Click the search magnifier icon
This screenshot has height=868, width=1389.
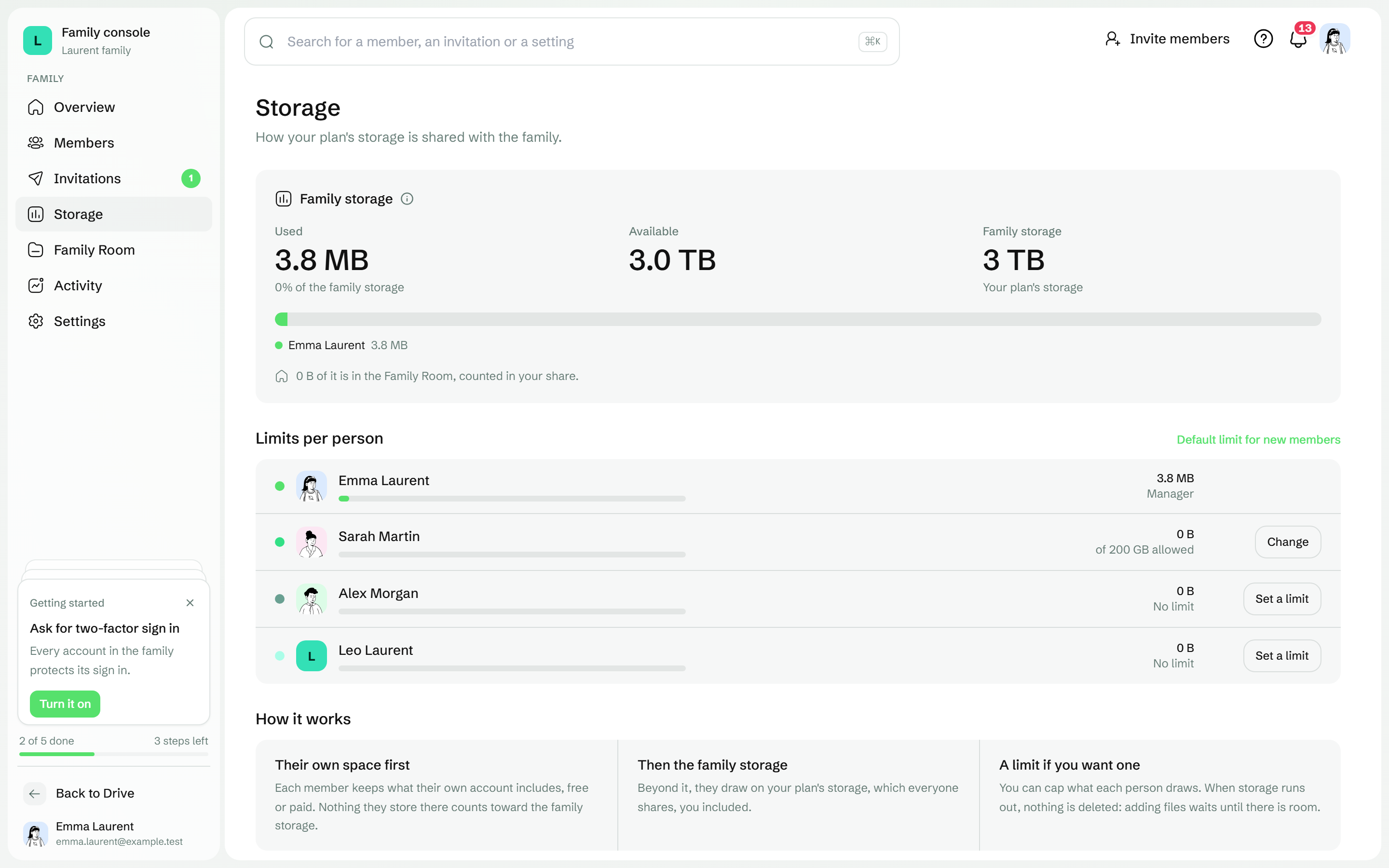click(266, 41)
